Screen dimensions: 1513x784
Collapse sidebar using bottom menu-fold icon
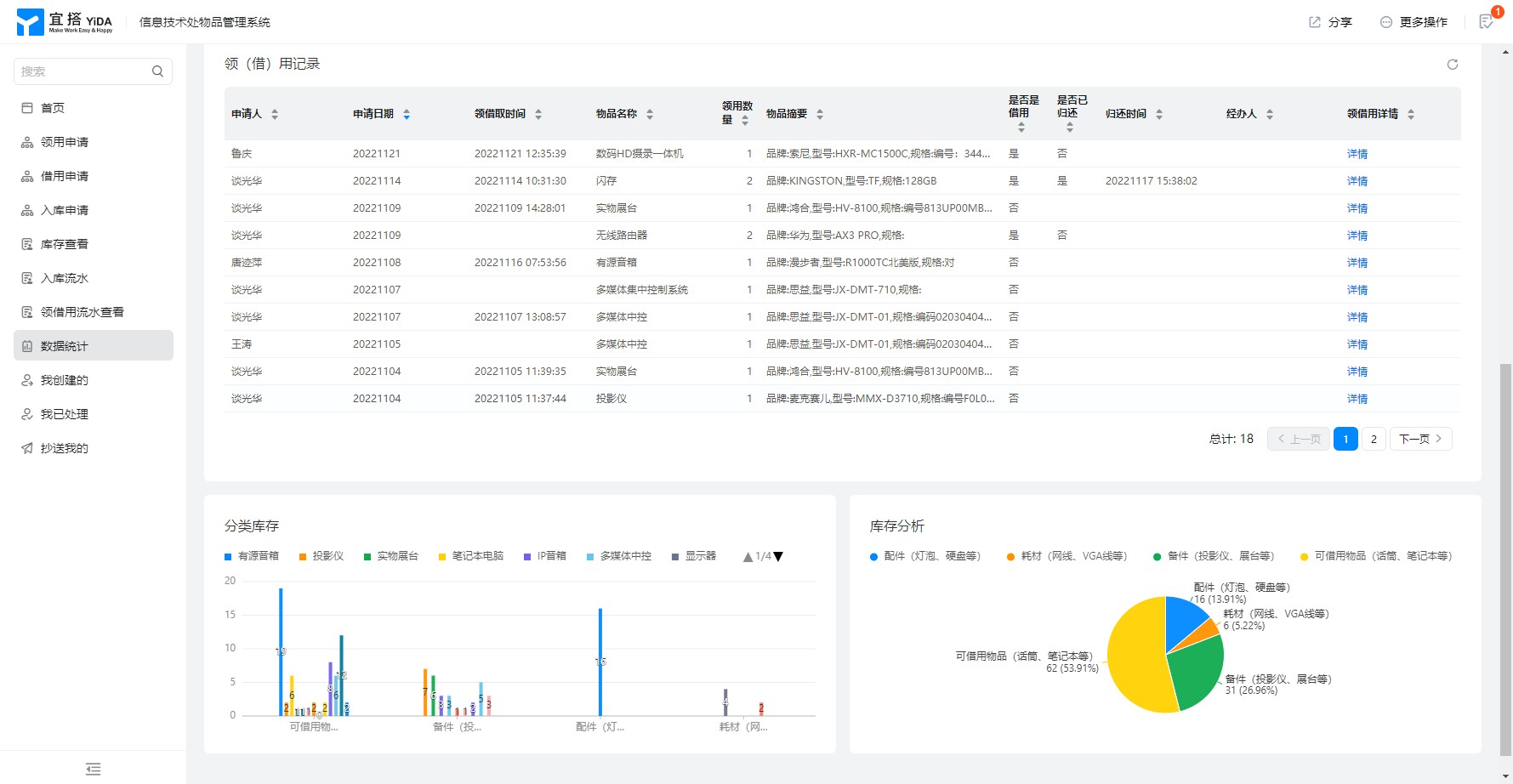(94, 769)
